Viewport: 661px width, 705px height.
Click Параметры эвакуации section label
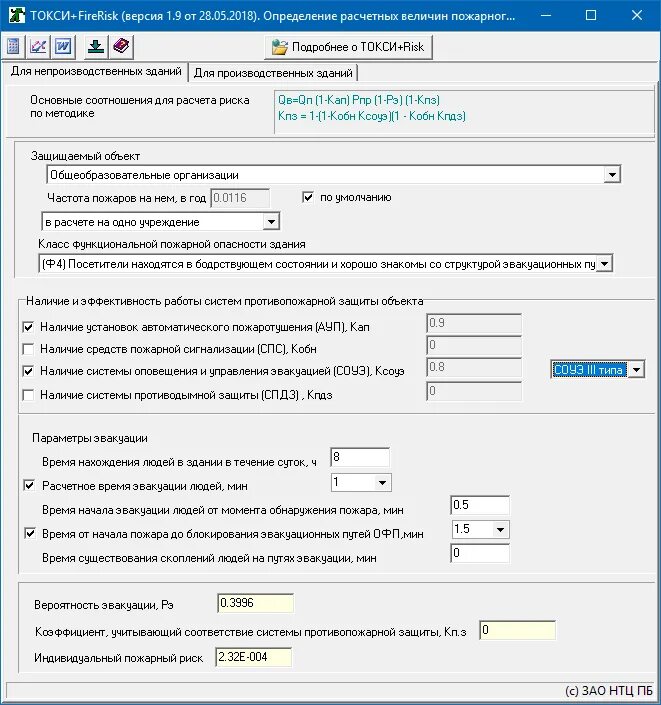point(90,438)
